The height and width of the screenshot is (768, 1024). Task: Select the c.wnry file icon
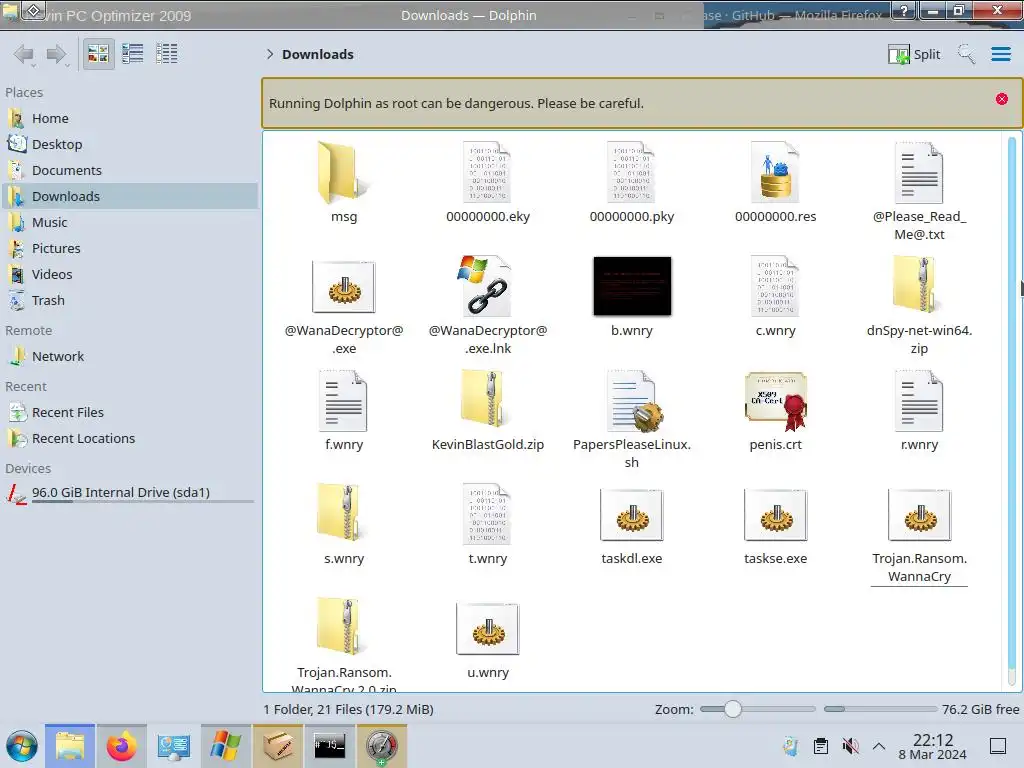[775, 286]
